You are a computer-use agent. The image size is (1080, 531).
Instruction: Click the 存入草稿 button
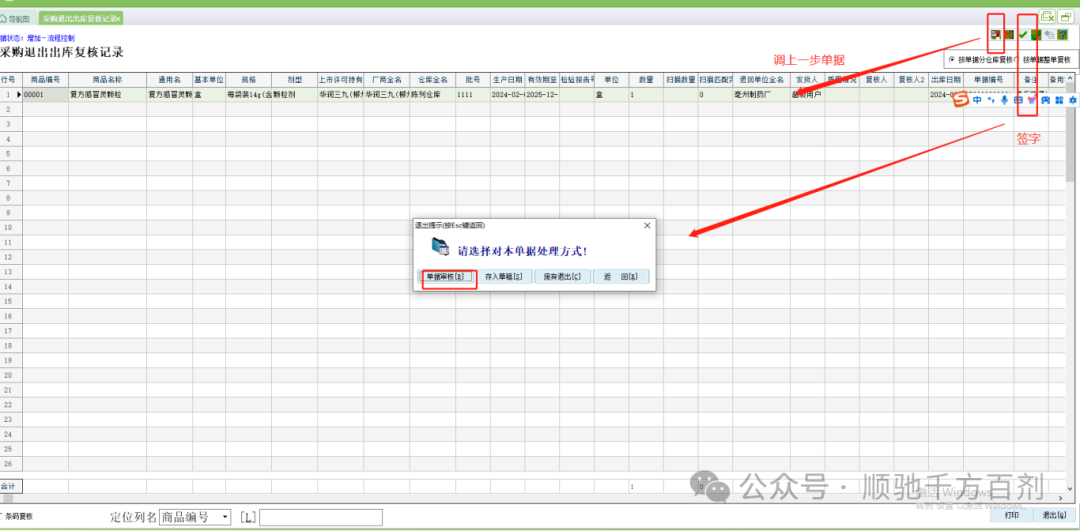click(x=503, y=276)
